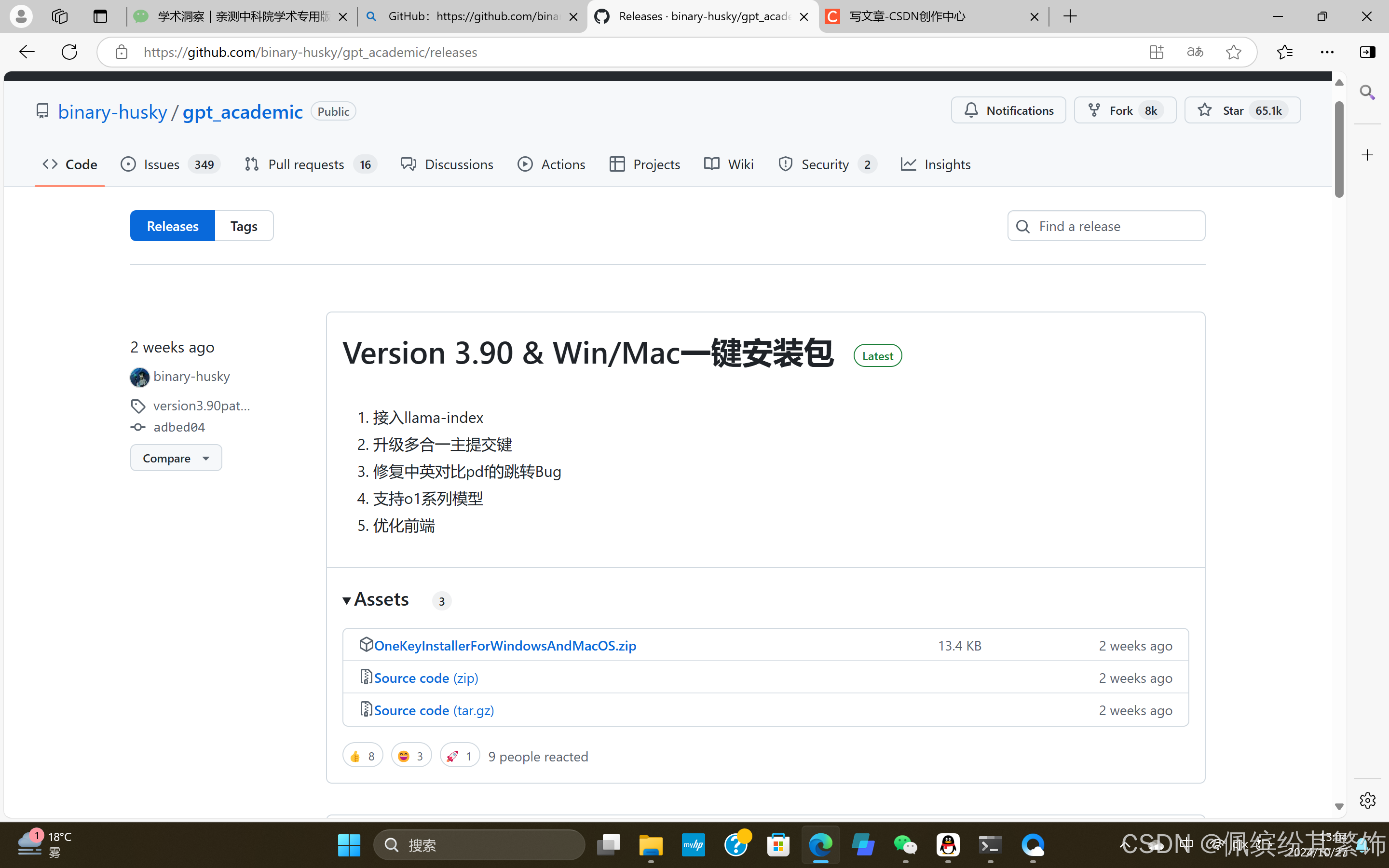Open the Notifications bell
The image size is (1389, 868).
coord(1008,110)
